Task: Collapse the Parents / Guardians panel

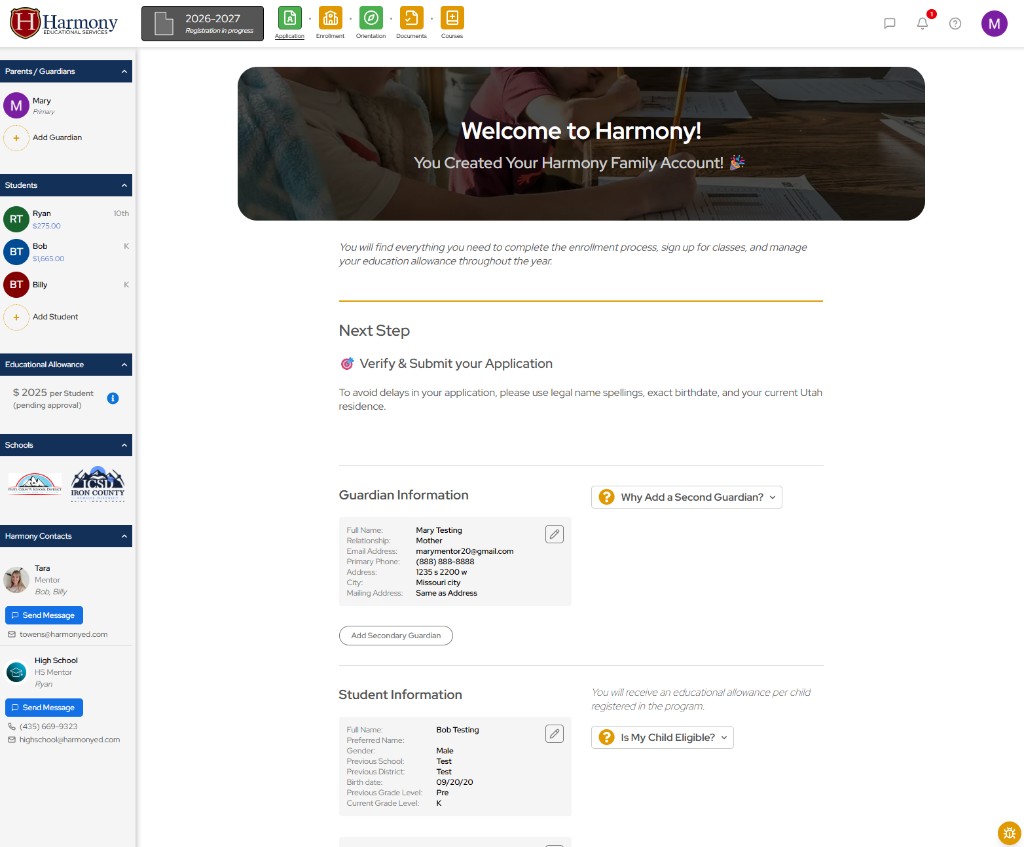Action: (x=124, y=71)
